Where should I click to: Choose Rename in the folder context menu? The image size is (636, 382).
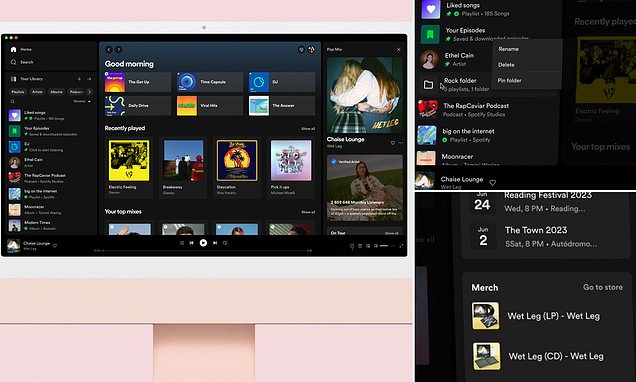(509, 49)
